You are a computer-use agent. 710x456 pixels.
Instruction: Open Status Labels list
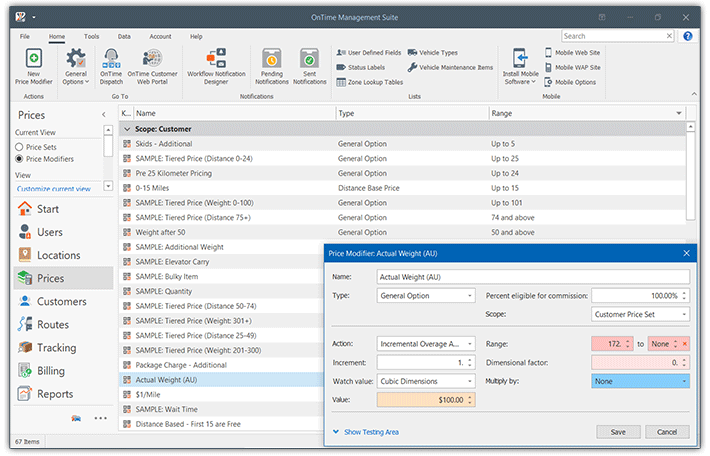pos(360,67)
